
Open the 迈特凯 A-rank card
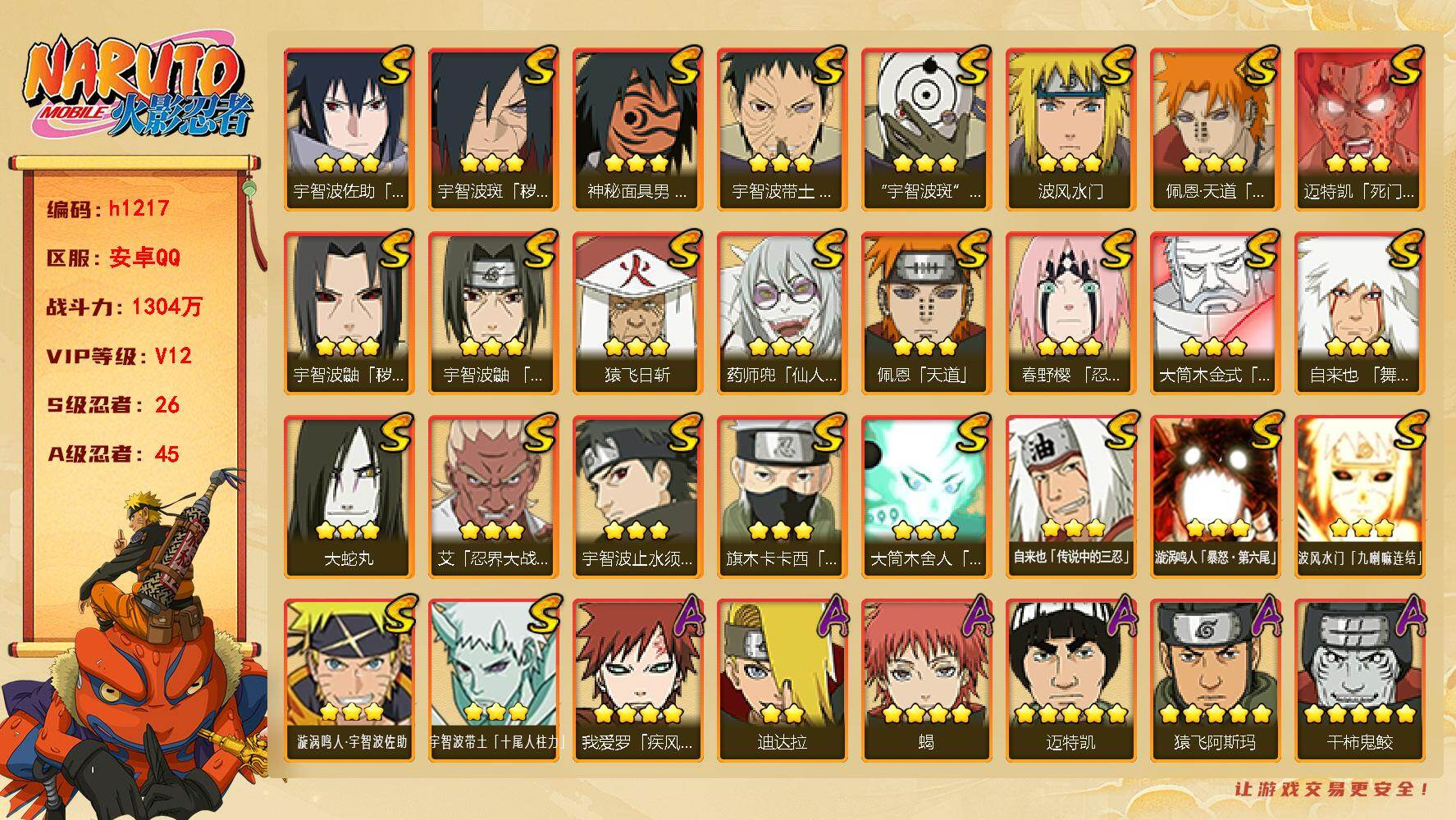click(1070, 681)
